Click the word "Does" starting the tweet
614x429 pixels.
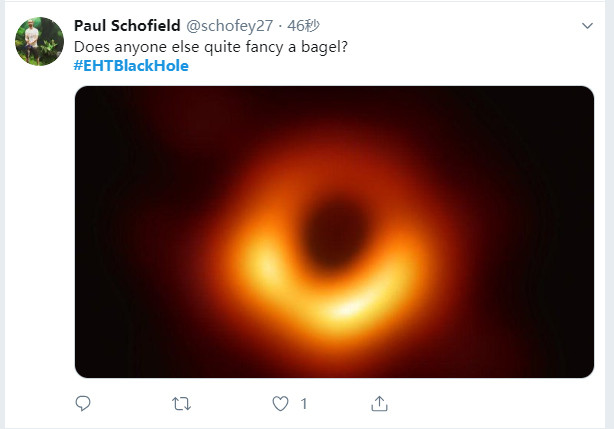pyautogui.click(x=92, y=46)
